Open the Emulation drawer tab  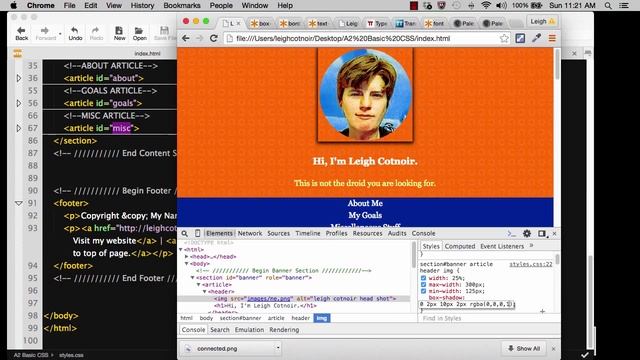click(x=249, y=330)
